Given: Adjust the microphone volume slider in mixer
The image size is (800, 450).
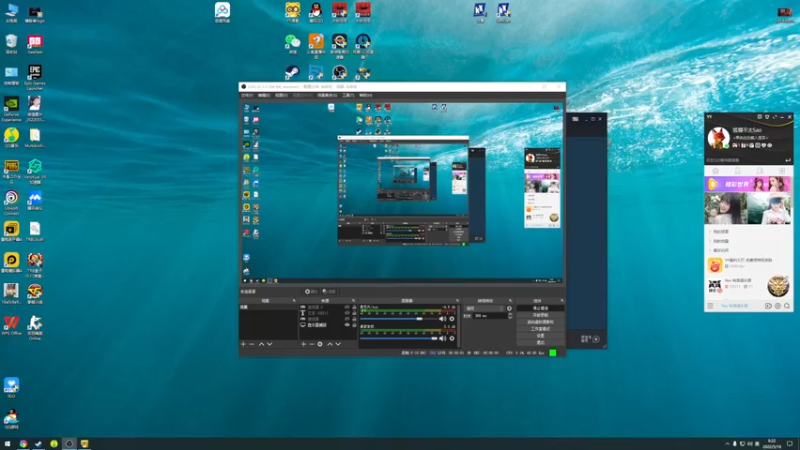Looking at the screenshot, I should click(399, 319).
